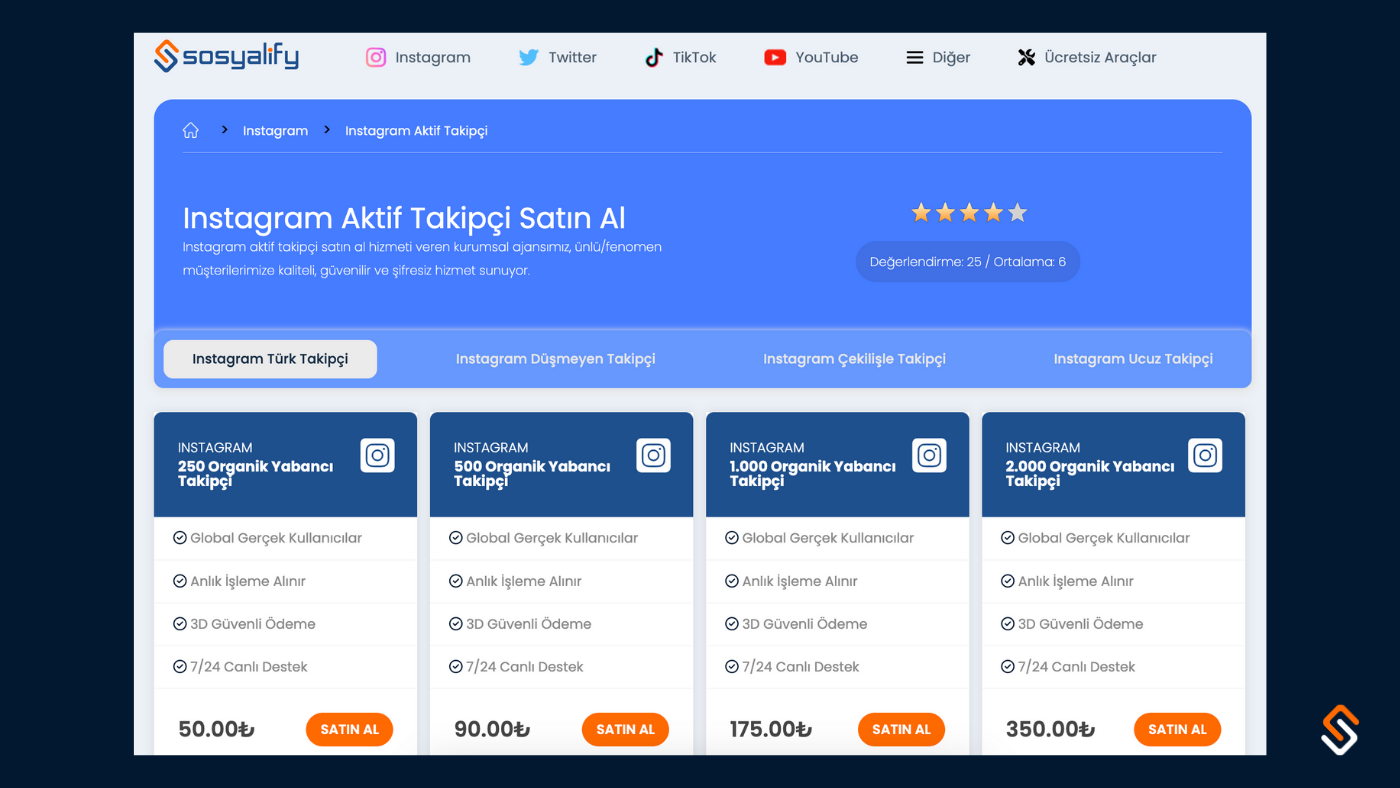Click the 90.00₺ price text

tap(492, 729)
